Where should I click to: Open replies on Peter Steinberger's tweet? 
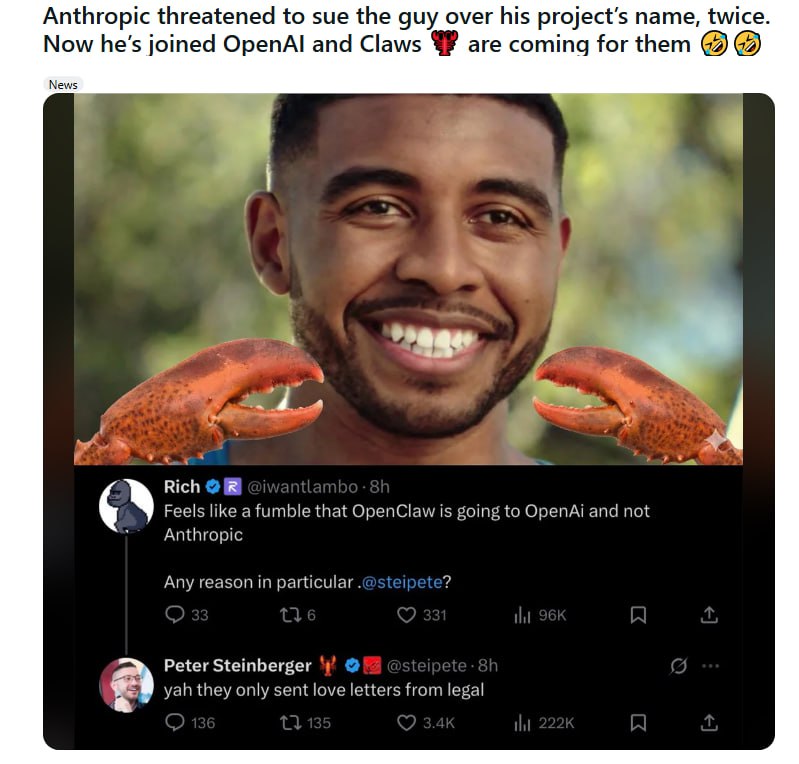pyautogui.click(x=174, y=722)
